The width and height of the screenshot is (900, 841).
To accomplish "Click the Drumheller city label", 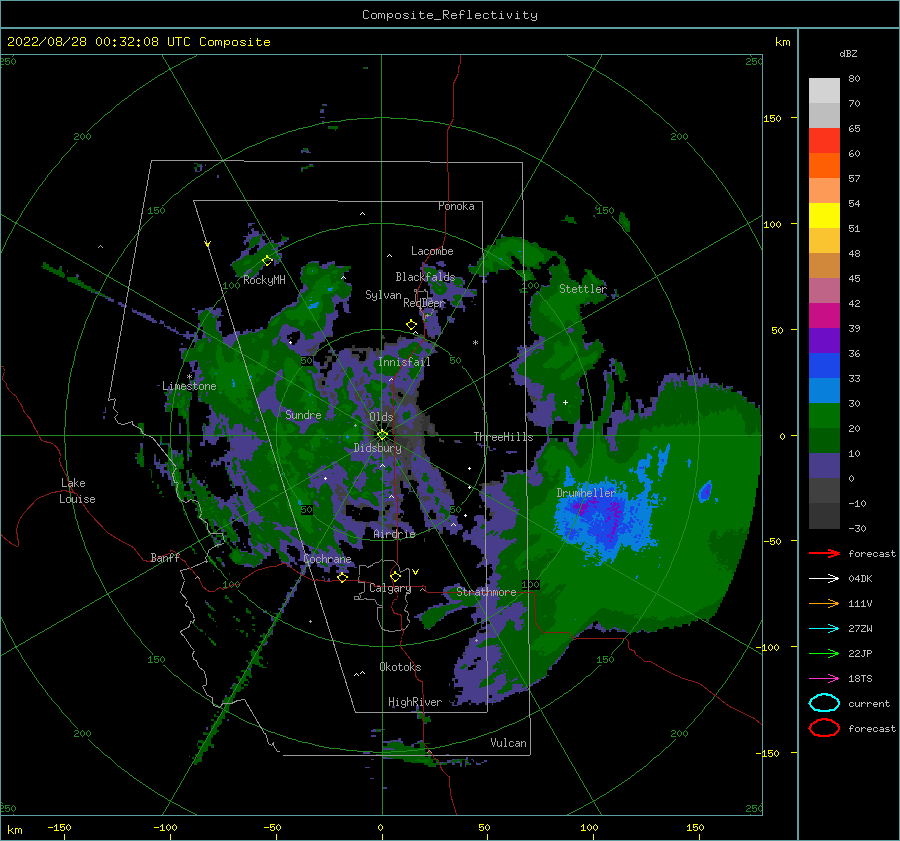I will click(586, 493).
